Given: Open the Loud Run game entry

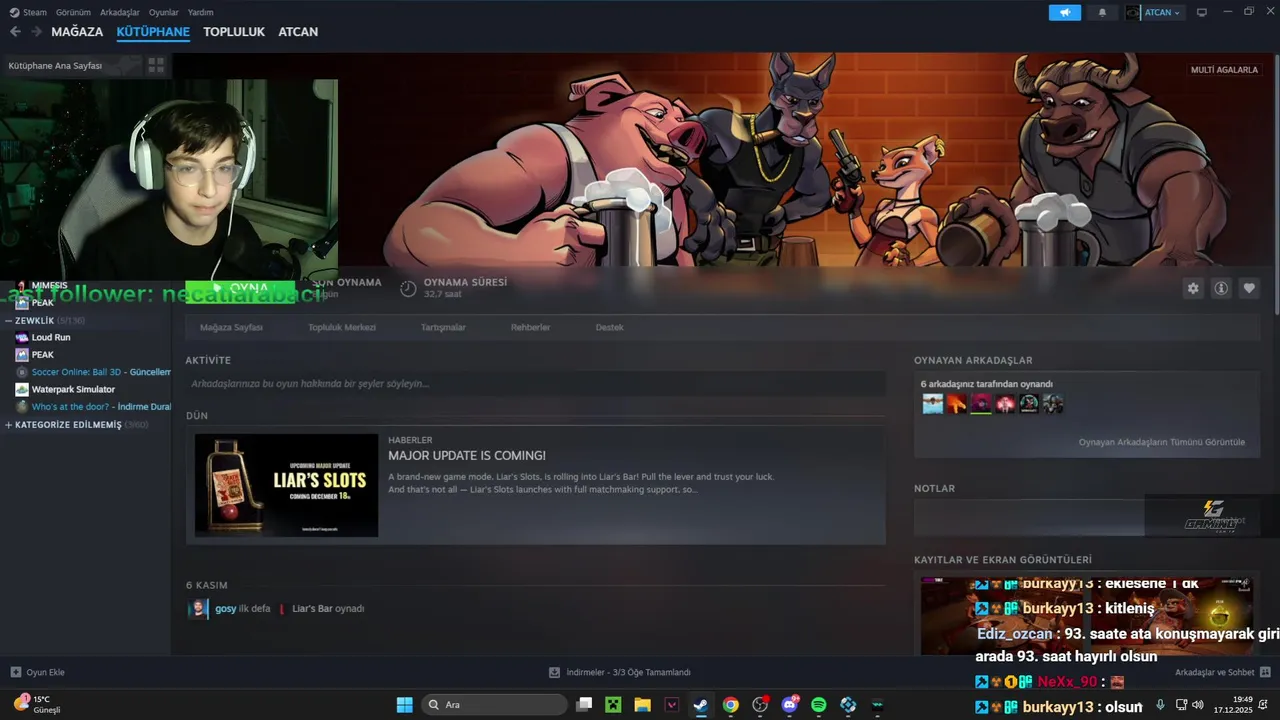Looking at the screenshot, I should coord(51,337).
